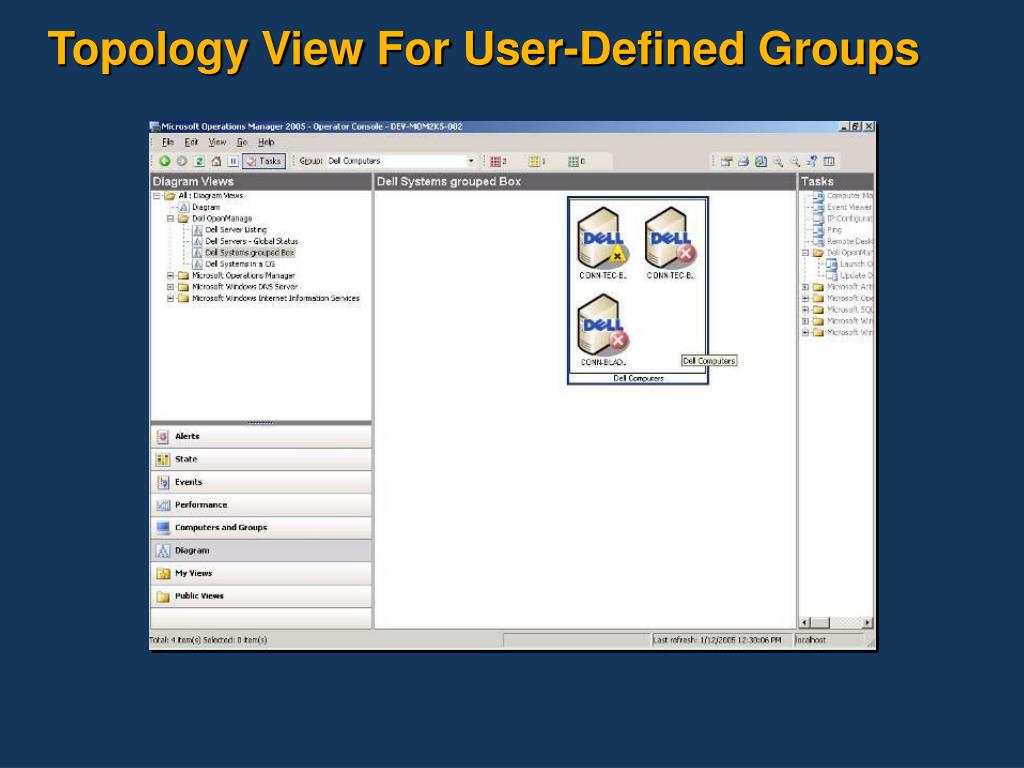Open the Alerts navigation pane
1024x768 pixels.
261,436
